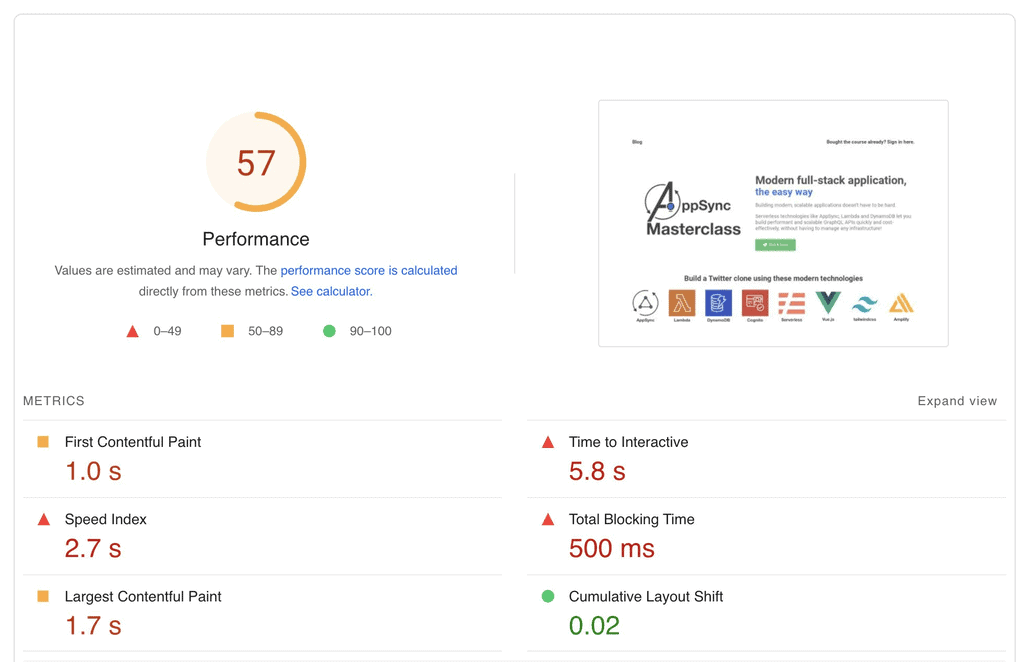Click the Lambda icon in the page preview
The height and width of the screenshot is (662, 1024).
tap(682, 303)
